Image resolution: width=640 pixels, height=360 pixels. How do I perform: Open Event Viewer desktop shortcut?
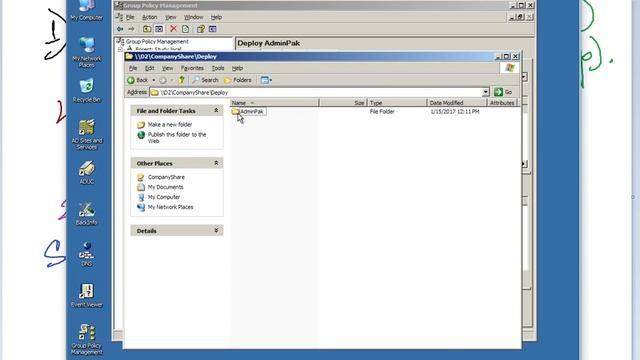click(87, 296)
